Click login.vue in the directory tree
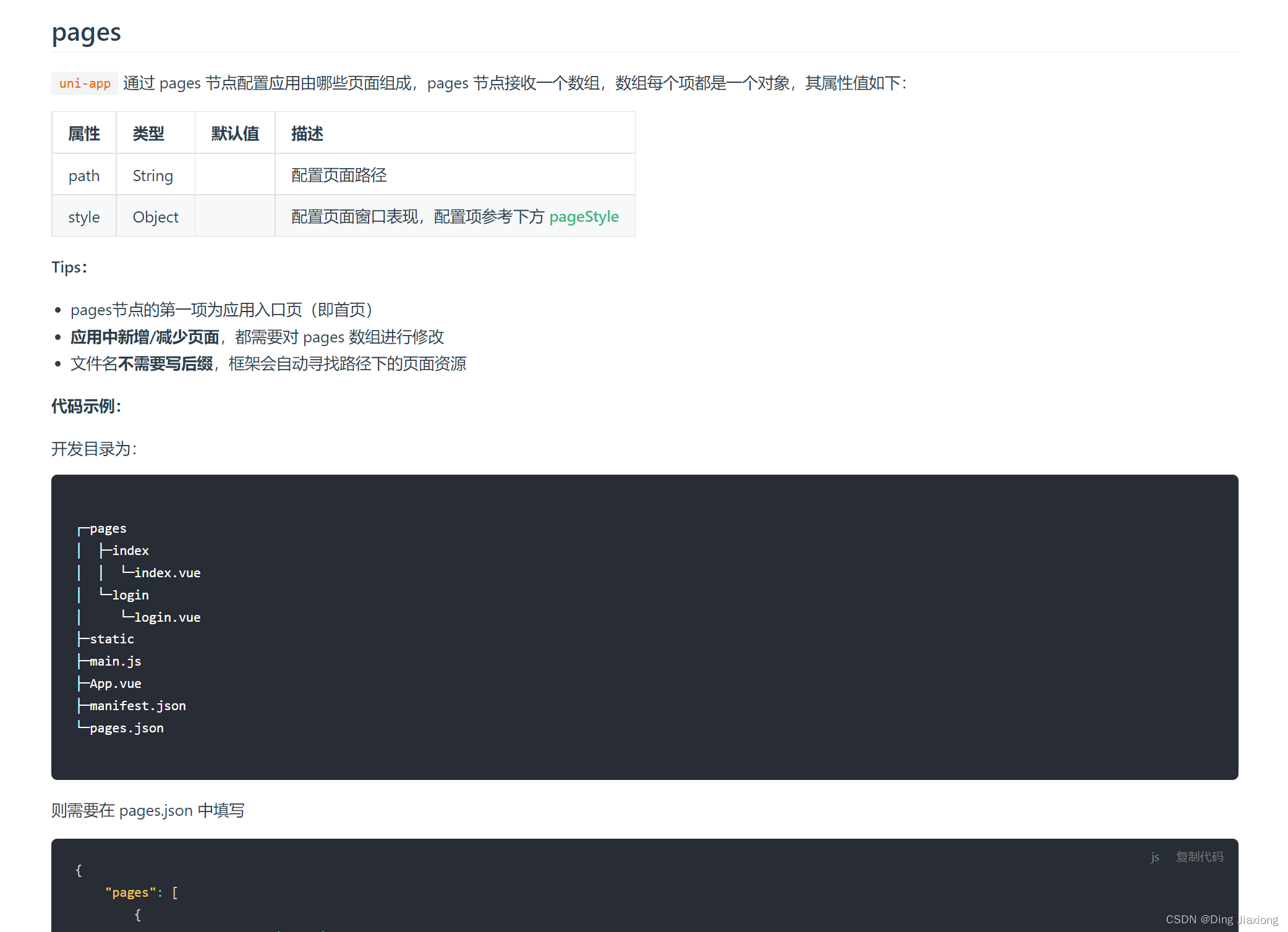1288x932 pixels. point(167,617)
